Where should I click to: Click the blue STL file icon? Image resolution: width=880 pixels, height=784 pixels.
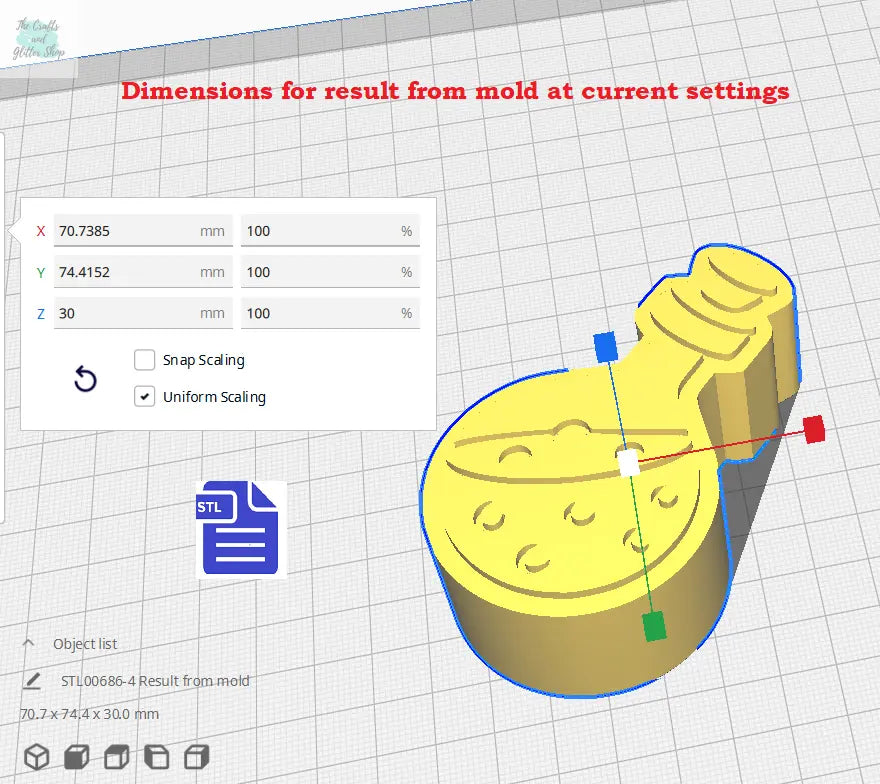coord(240,528)
